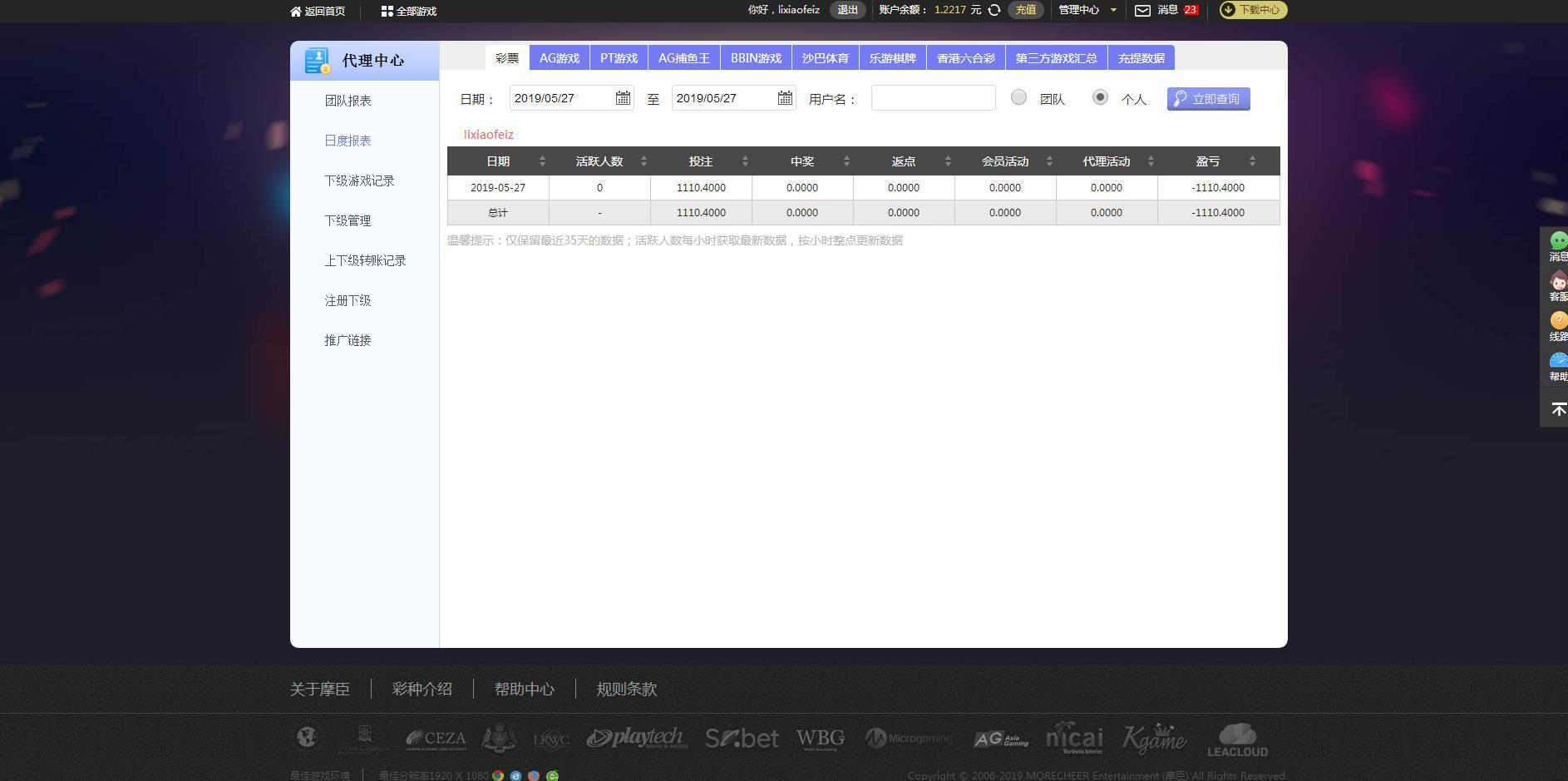Open the 帮助 help icon on right sidebar
The width and height of the screenshot is (1568, 781).
click(1557, 360)
